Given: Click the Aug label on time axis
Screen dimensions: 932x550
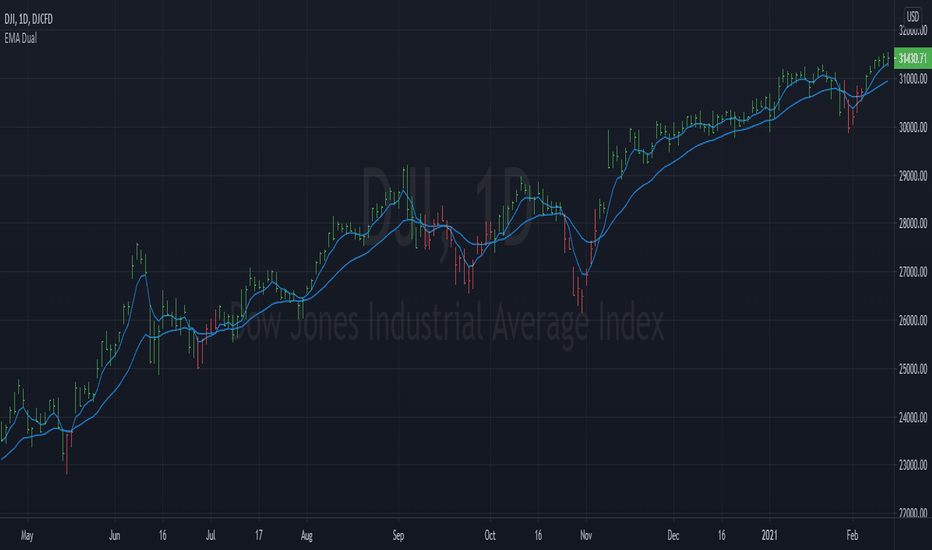Looking at the screenshot, I should pyautogui.click(x=306, y=536).
